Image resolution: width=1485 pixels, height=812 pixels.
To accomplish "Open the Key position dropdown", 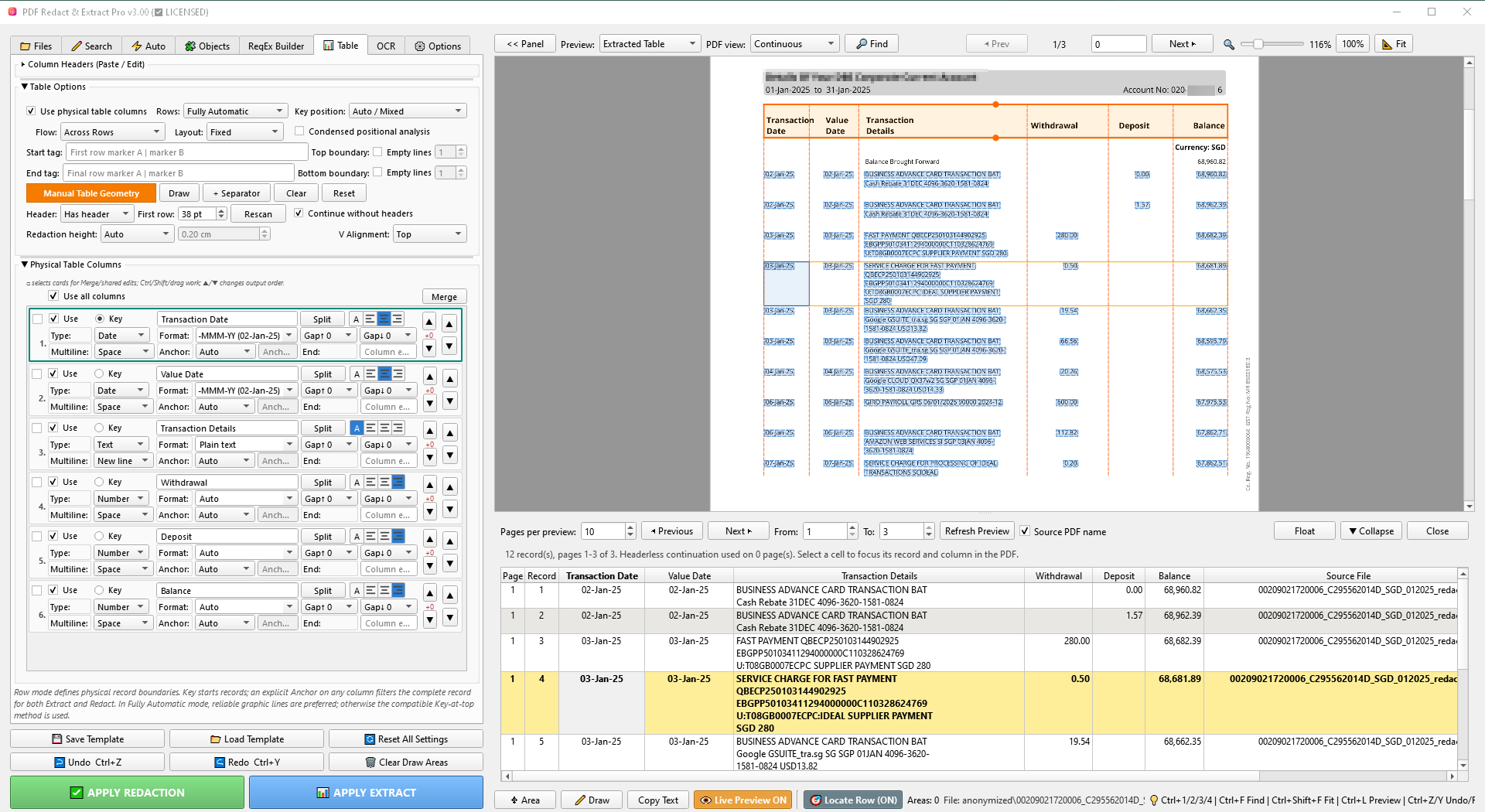I will (408, 111).
